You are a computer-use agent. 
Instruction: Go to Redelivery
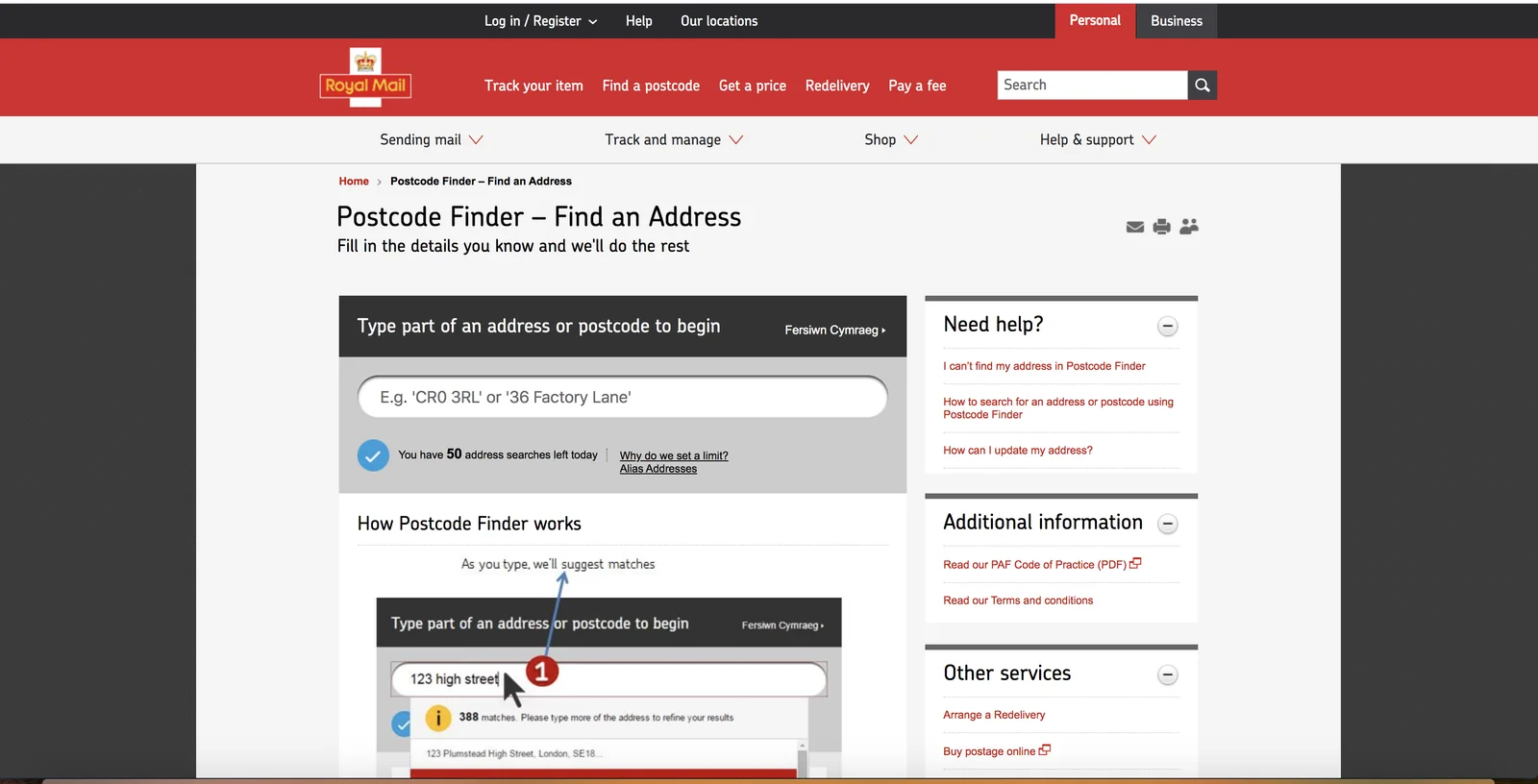(837, 86)
